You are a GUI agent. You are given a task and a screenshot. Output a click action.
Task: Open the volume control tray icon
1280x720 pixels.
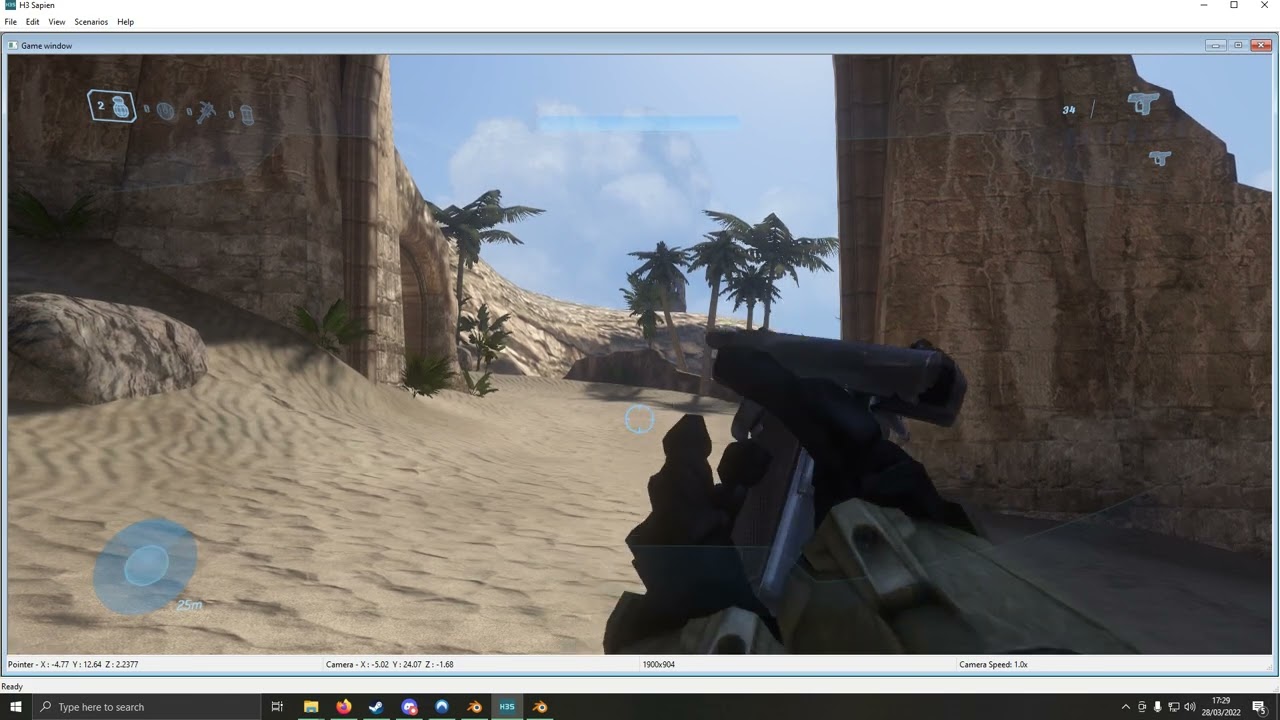click(1190, 707)
